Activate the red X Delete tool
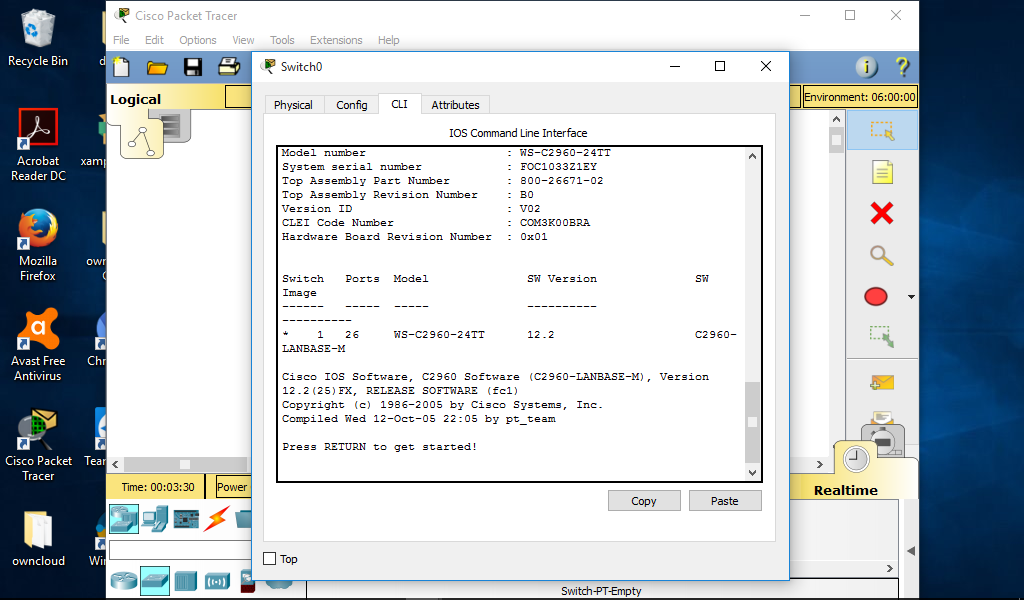Image resolution: width=1024 pixels, height=600 pixels. point(882,213)
